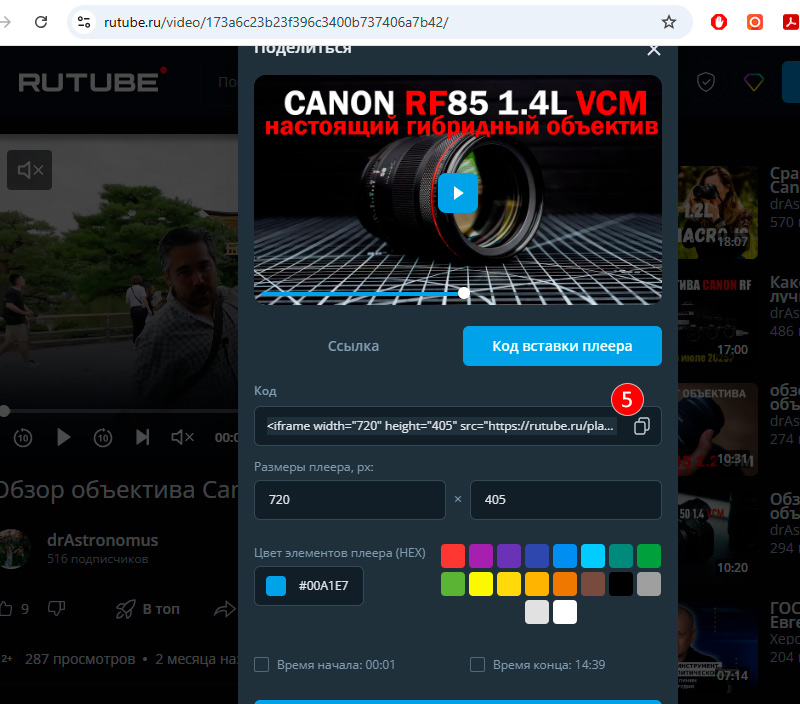Unmute the video via the overlay mute icon

coord(29,170)
